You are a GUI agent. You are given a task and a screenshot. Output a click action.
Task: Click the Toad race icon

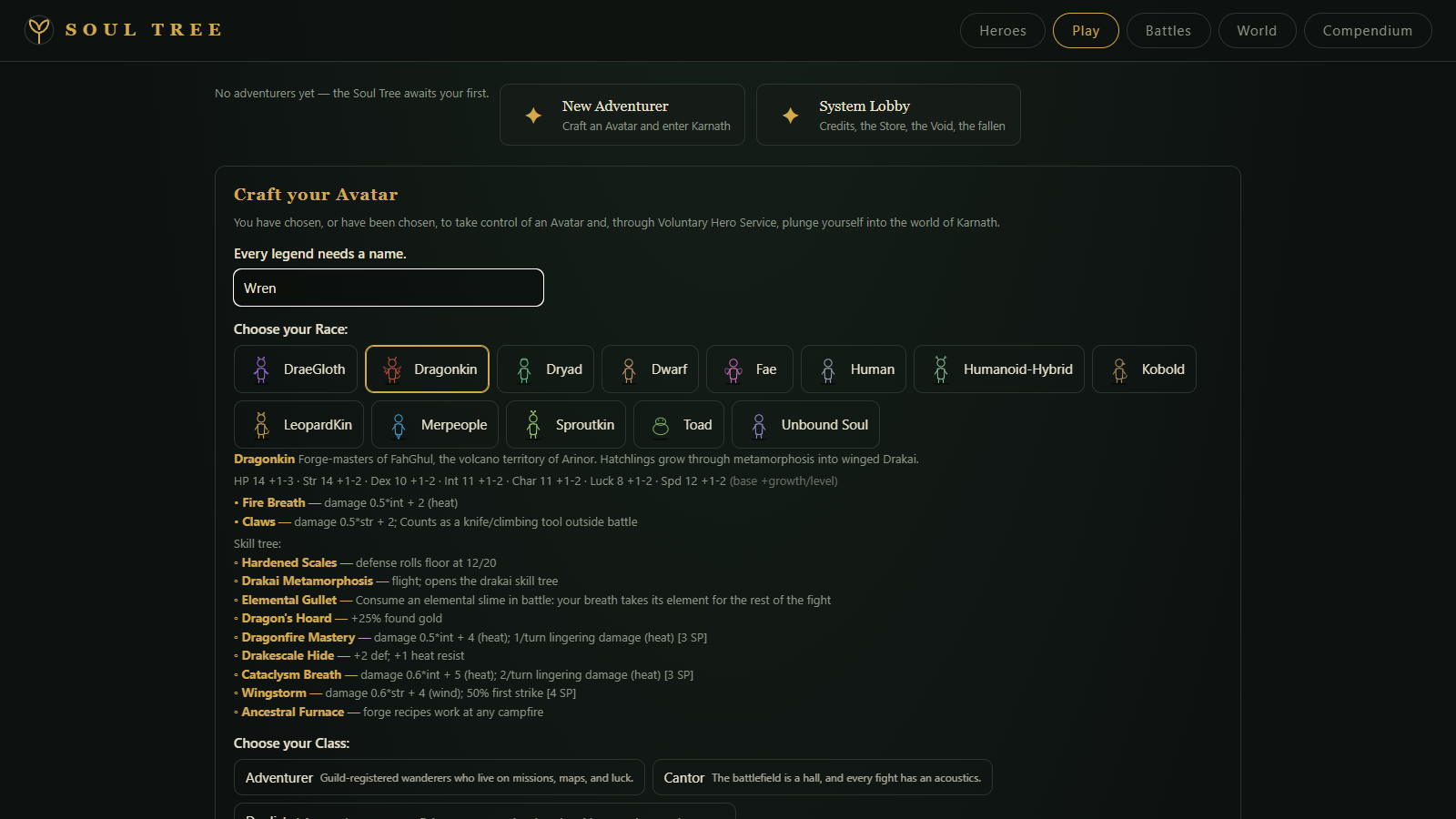(661, 425)
